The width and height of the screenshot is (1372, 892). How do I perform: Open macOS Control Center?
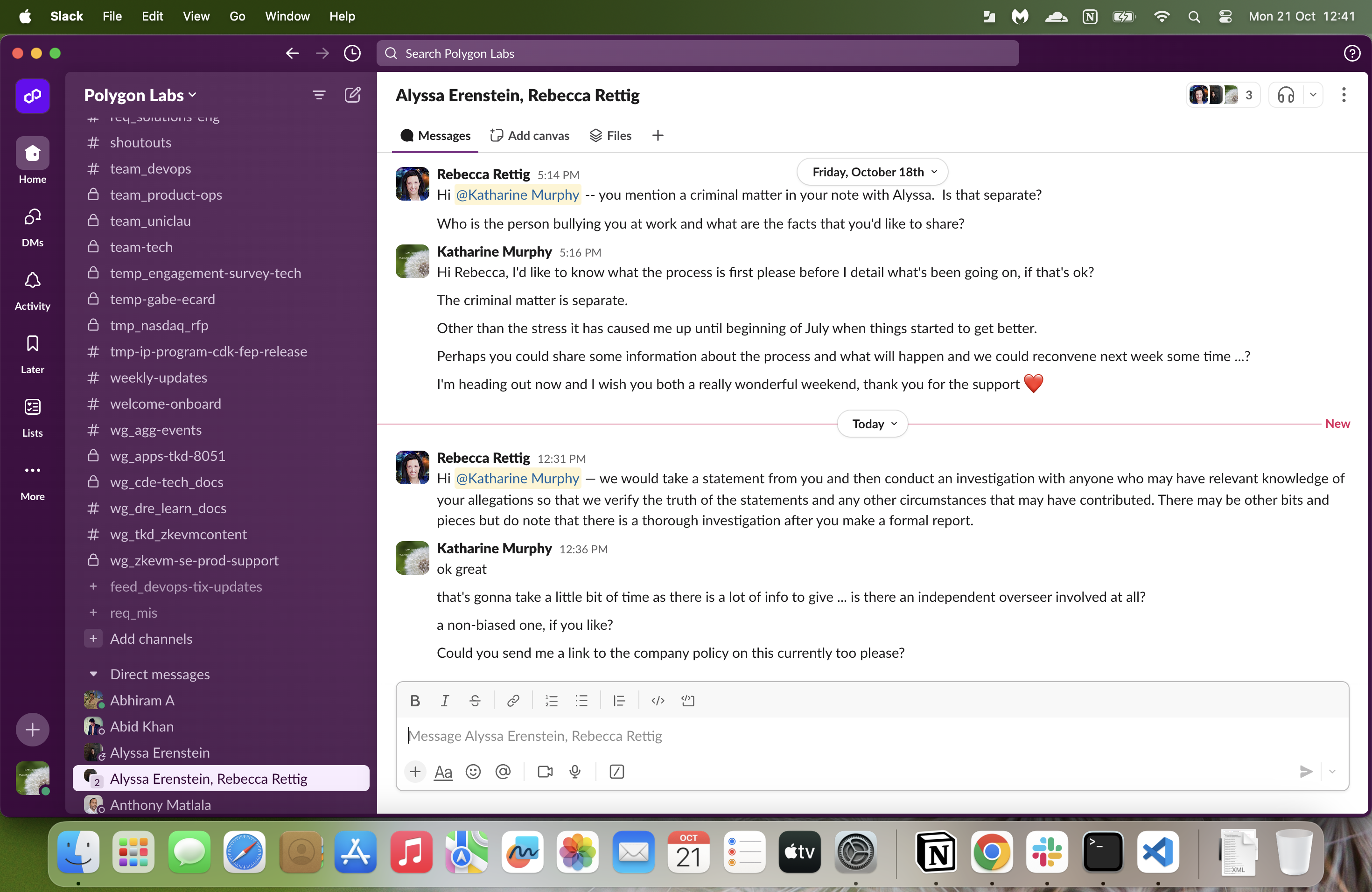(1225, 16)
